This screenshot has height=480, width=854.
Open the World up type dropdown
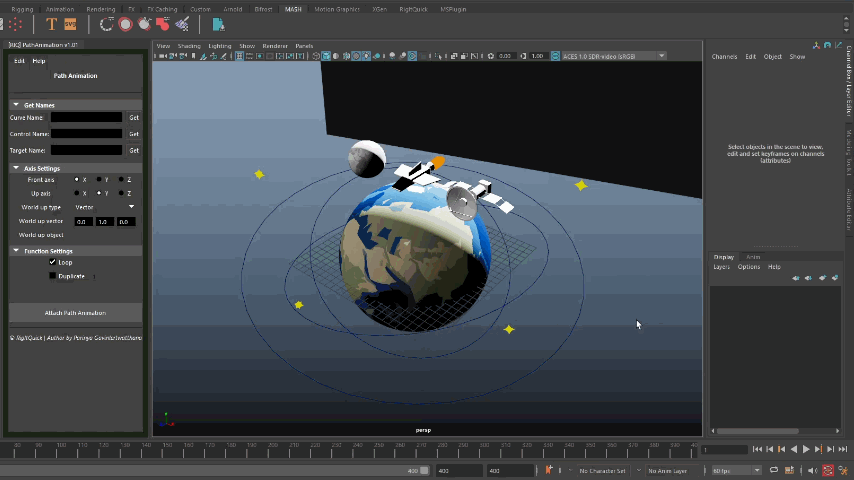point(105,207)
